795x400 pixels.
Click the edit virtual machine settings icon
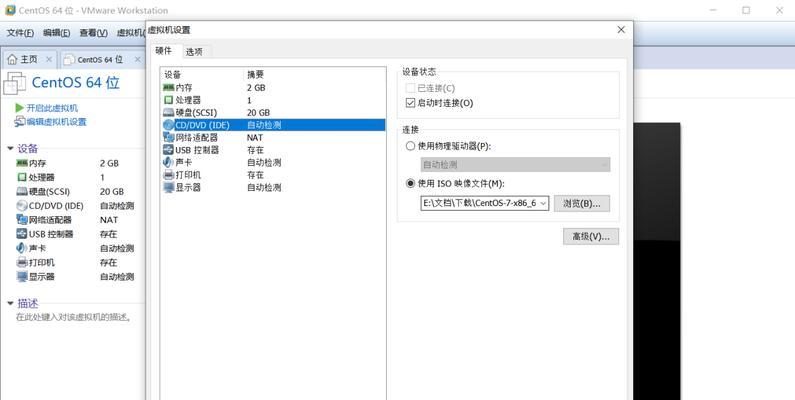[x=20, y=122]
